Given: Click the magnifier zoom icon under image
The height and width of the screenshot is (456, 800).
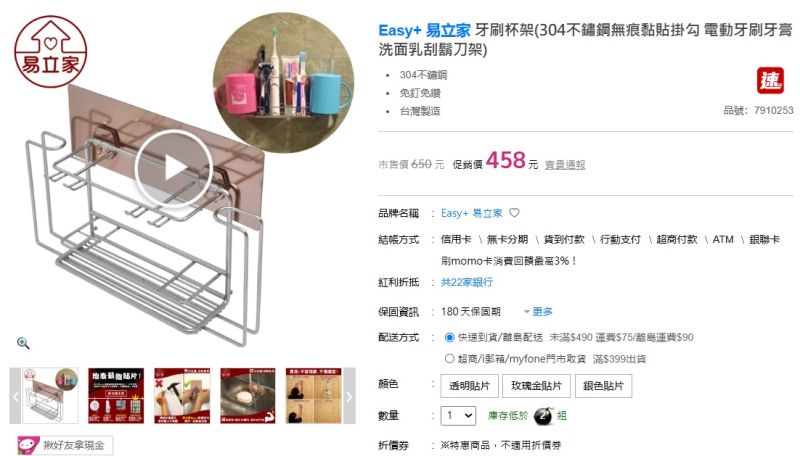Looking at the screenshot, I should pos(23,343).
